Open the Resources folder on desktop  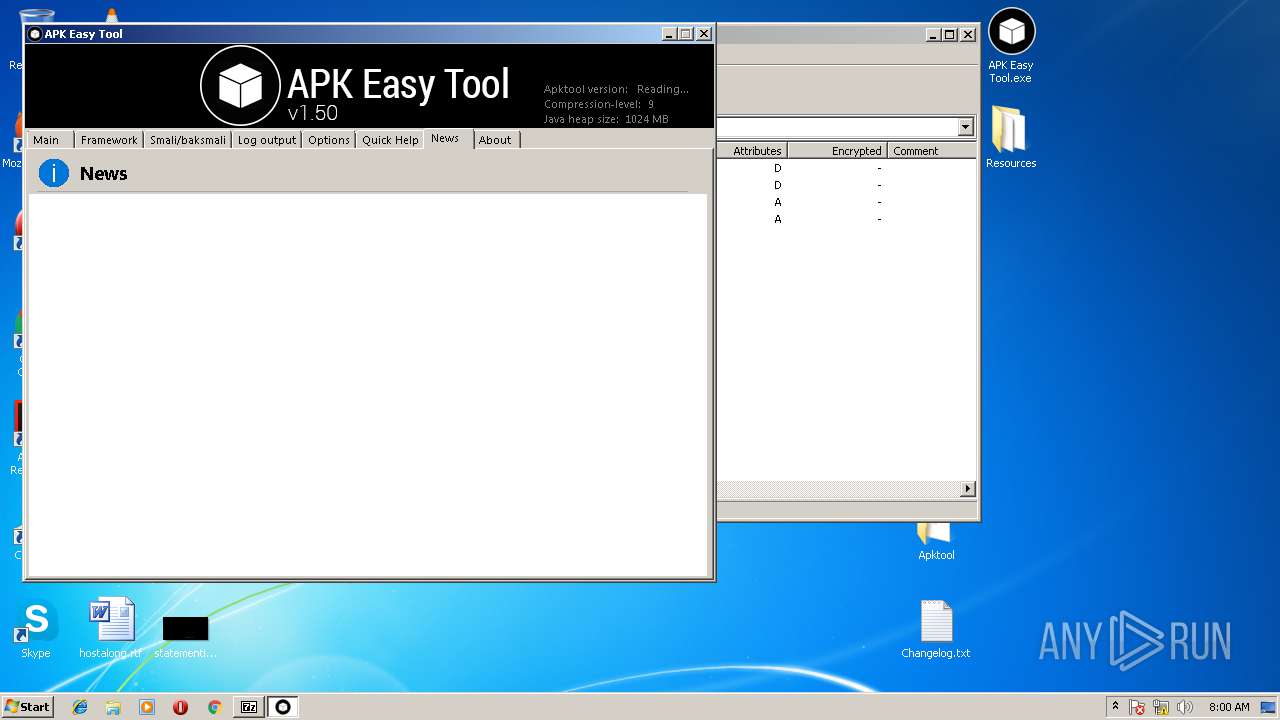click(x=1010, y=136)
